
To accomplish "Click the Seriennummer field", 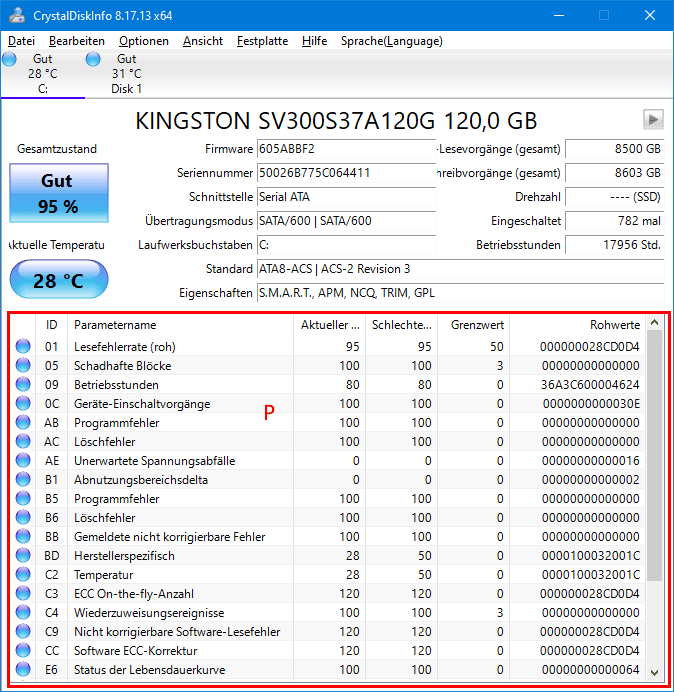I will click(x=346, y=173).
